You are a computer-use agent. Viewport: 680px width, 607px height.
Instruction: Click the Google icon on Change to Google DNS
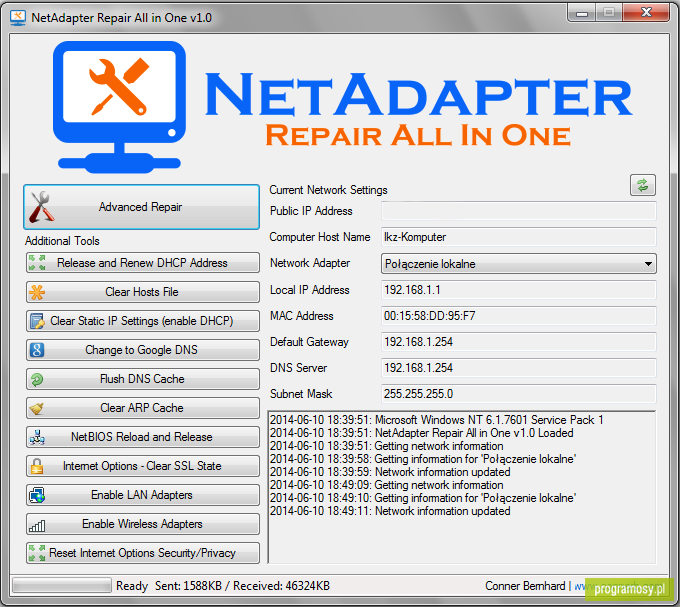pyautogui.click(x=37, y=350)
